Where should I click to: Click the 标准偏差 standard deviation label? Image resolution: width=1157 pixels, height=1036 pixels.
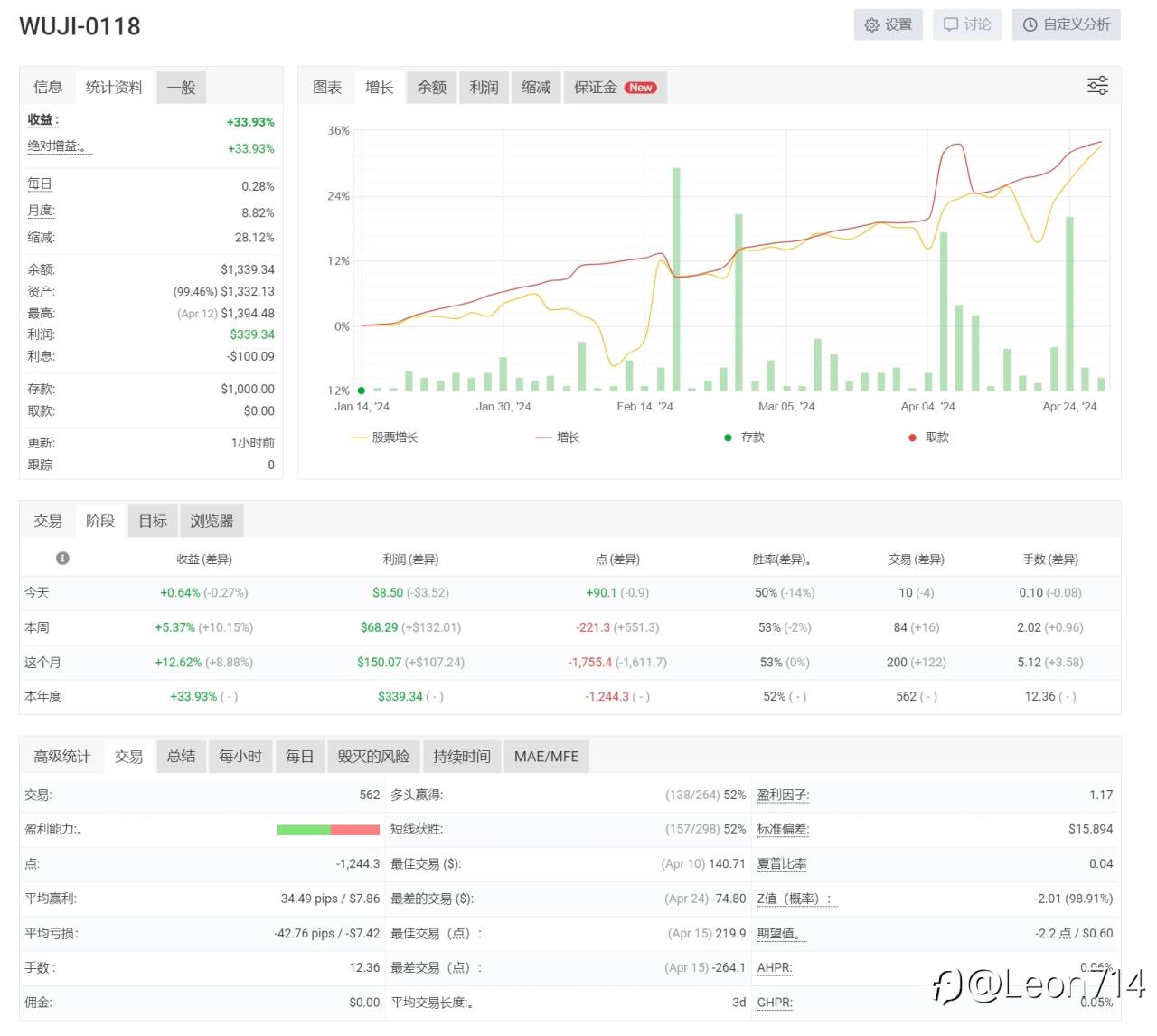[783, 829]
